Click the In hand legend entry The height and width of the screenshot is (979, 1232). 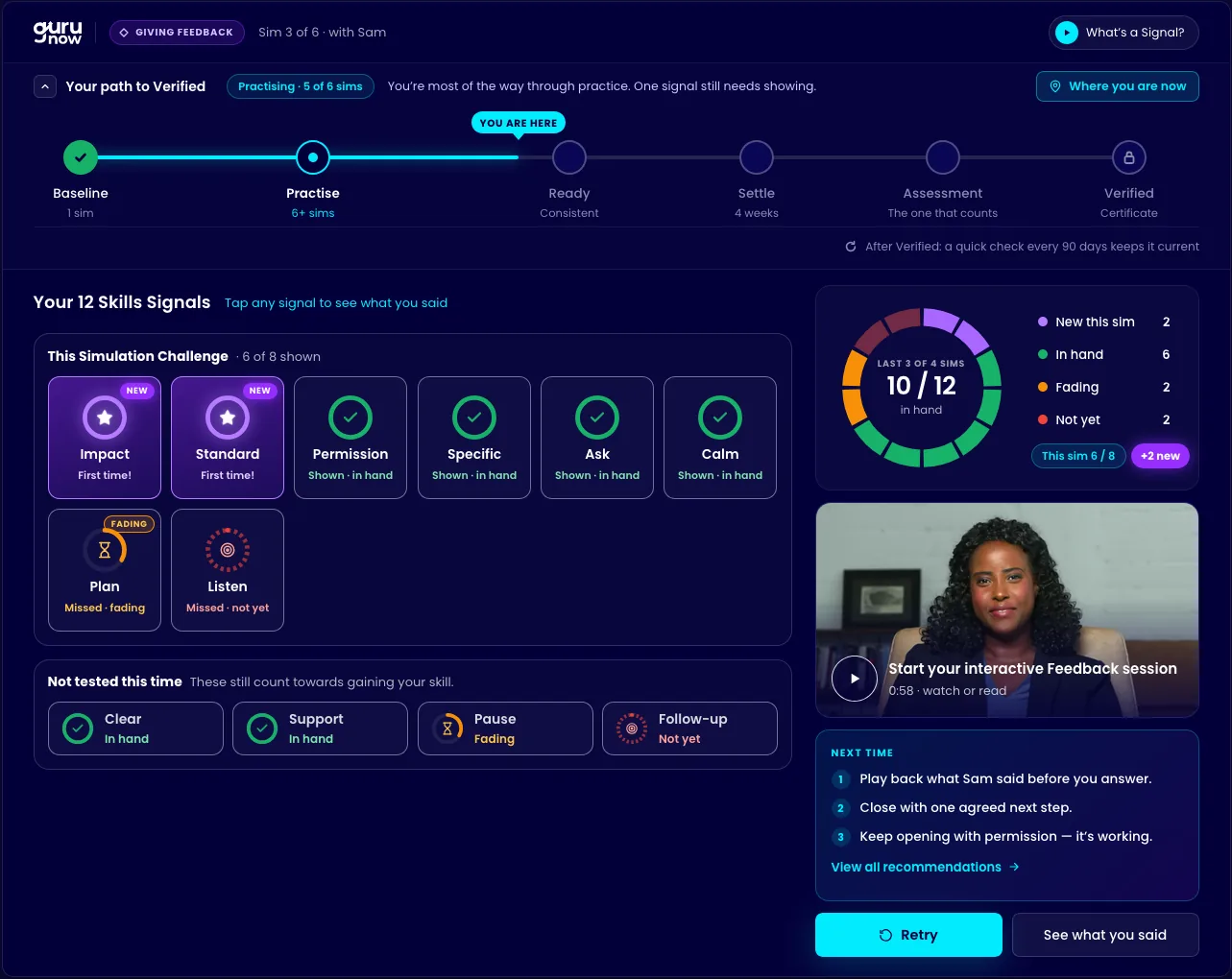[x=1103, y=354]
